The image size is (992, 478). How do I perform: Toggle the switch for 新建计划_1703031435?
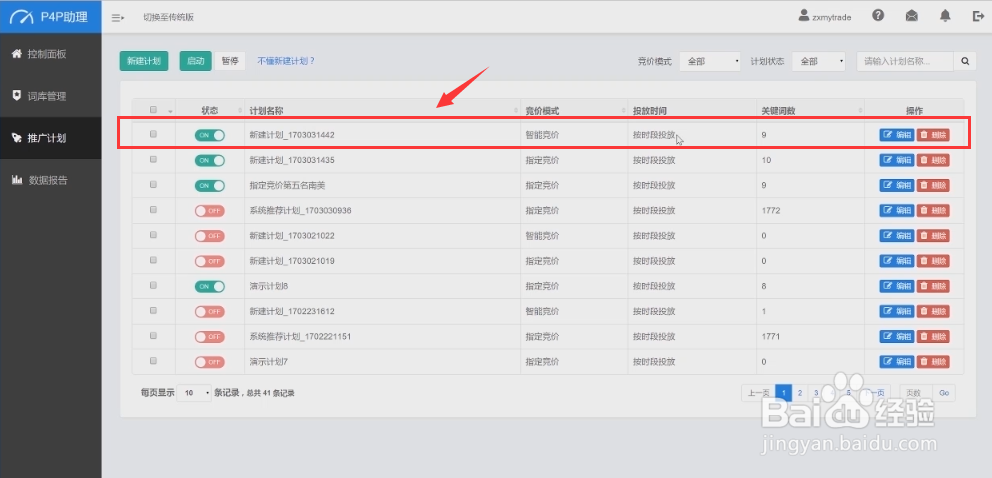point(210,160)
